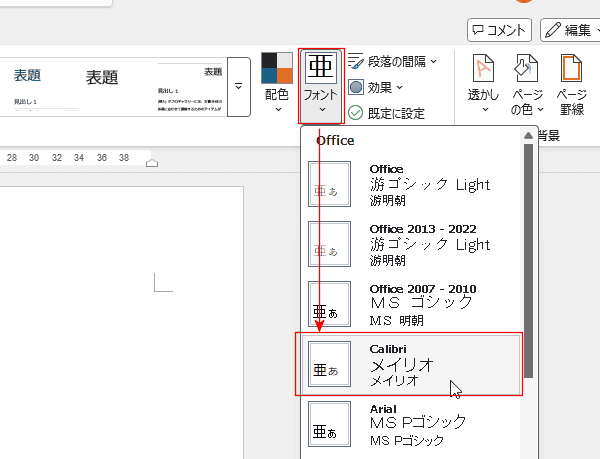This screenshot has height=459, width=600.
Task: Click the 段落の間隔 icon
Action: pos(355,61)
